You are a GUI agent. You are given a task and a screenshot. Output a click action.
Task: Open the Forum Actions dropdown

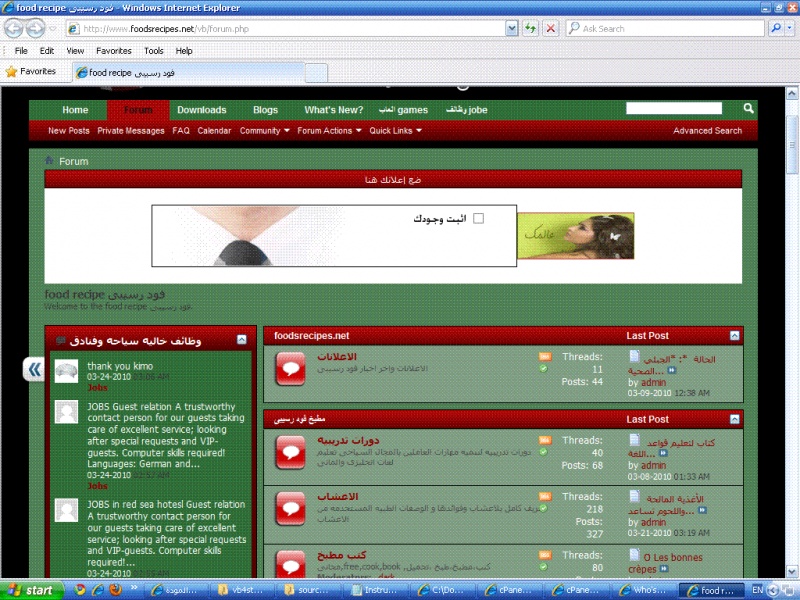329,130
